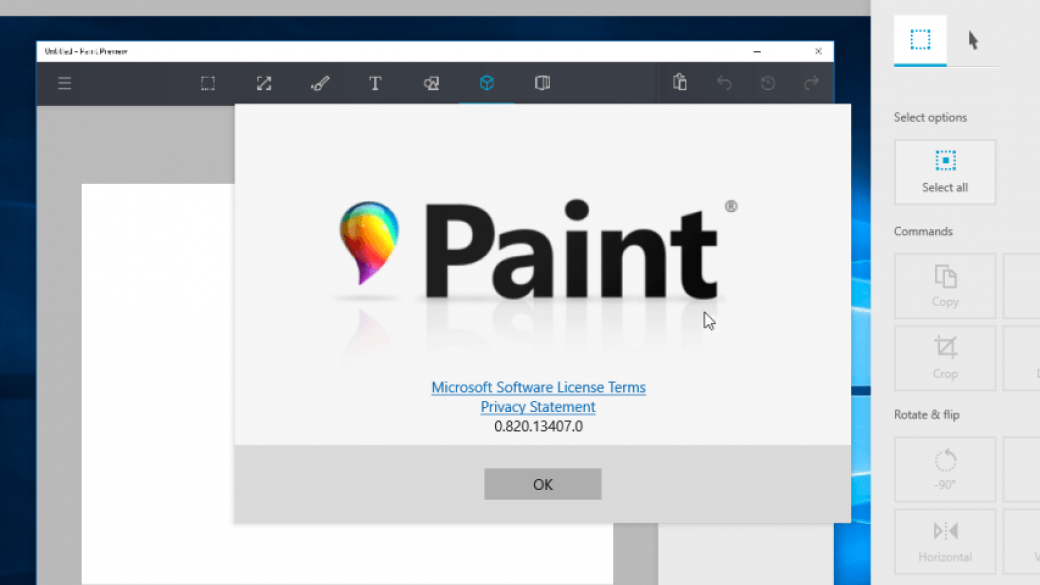
Task: Flip selection with the Horizontal button
Action: point(945,541)
